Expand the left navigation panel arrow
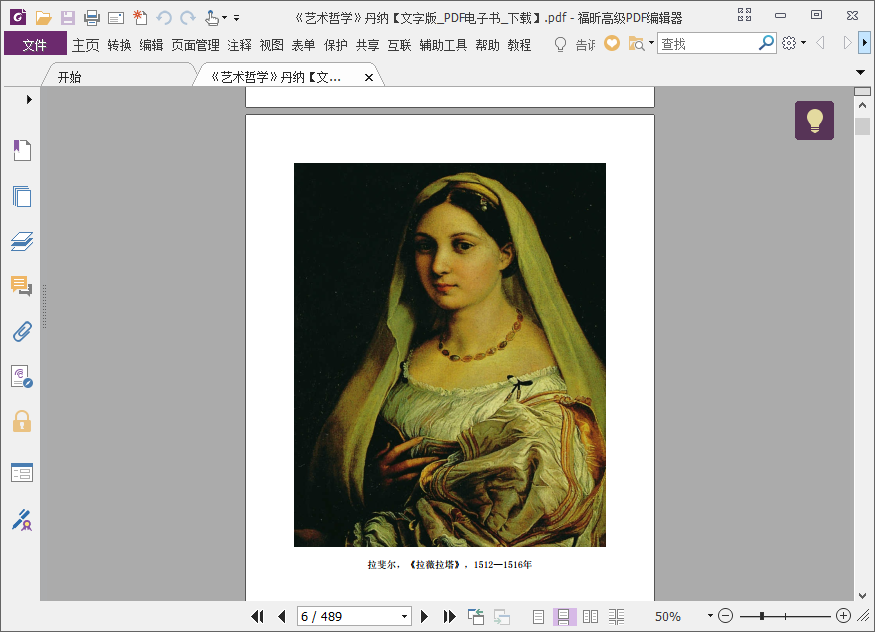Viewport: 875px width, 632px height. tap(29, 99)
